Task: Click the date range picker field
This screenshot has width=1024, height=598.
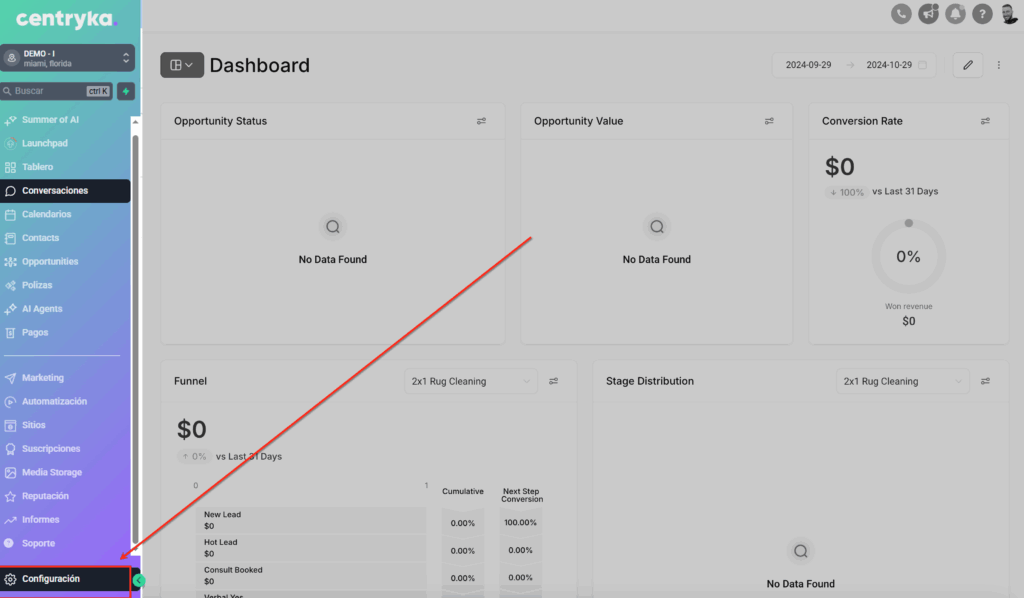Action: pos(855,65)
